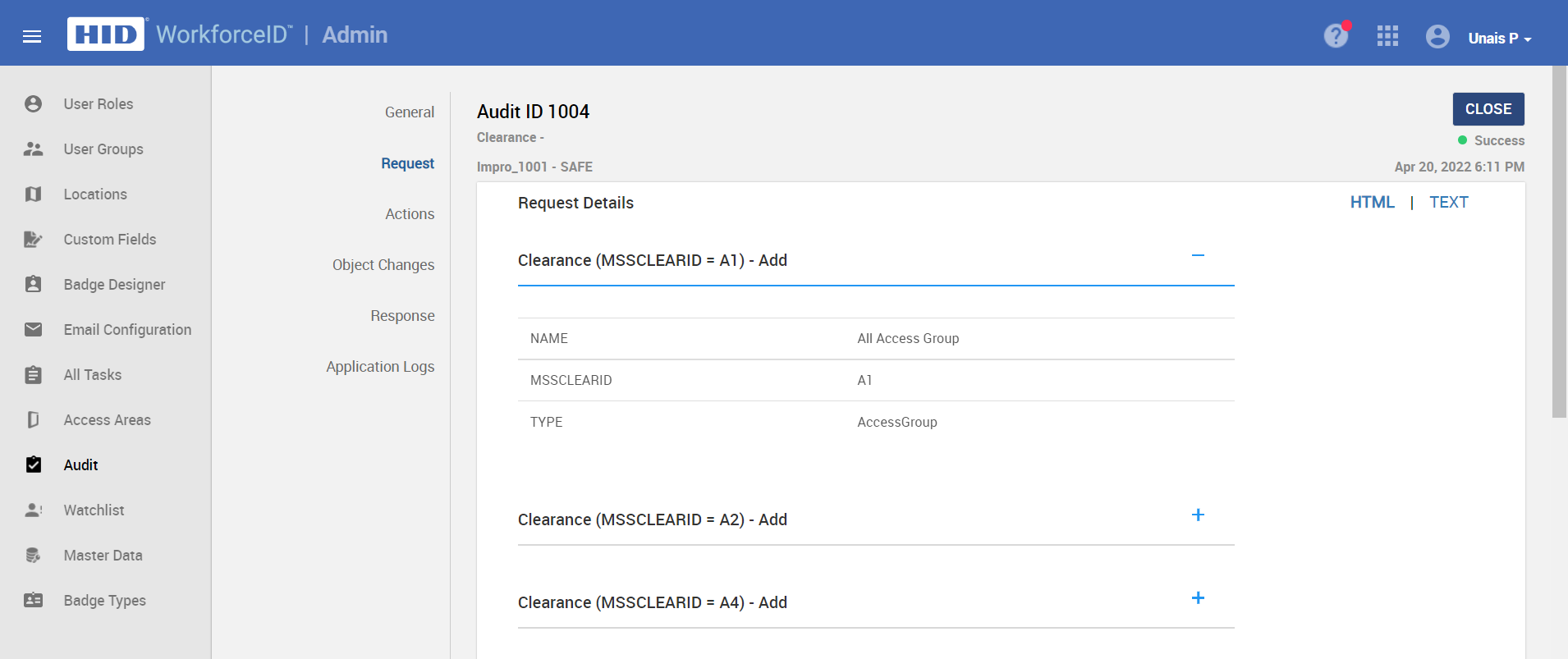The height and width of the screenshot is (659, 1568).
Task: Open Custom Fields
Action: pos(110,240)
